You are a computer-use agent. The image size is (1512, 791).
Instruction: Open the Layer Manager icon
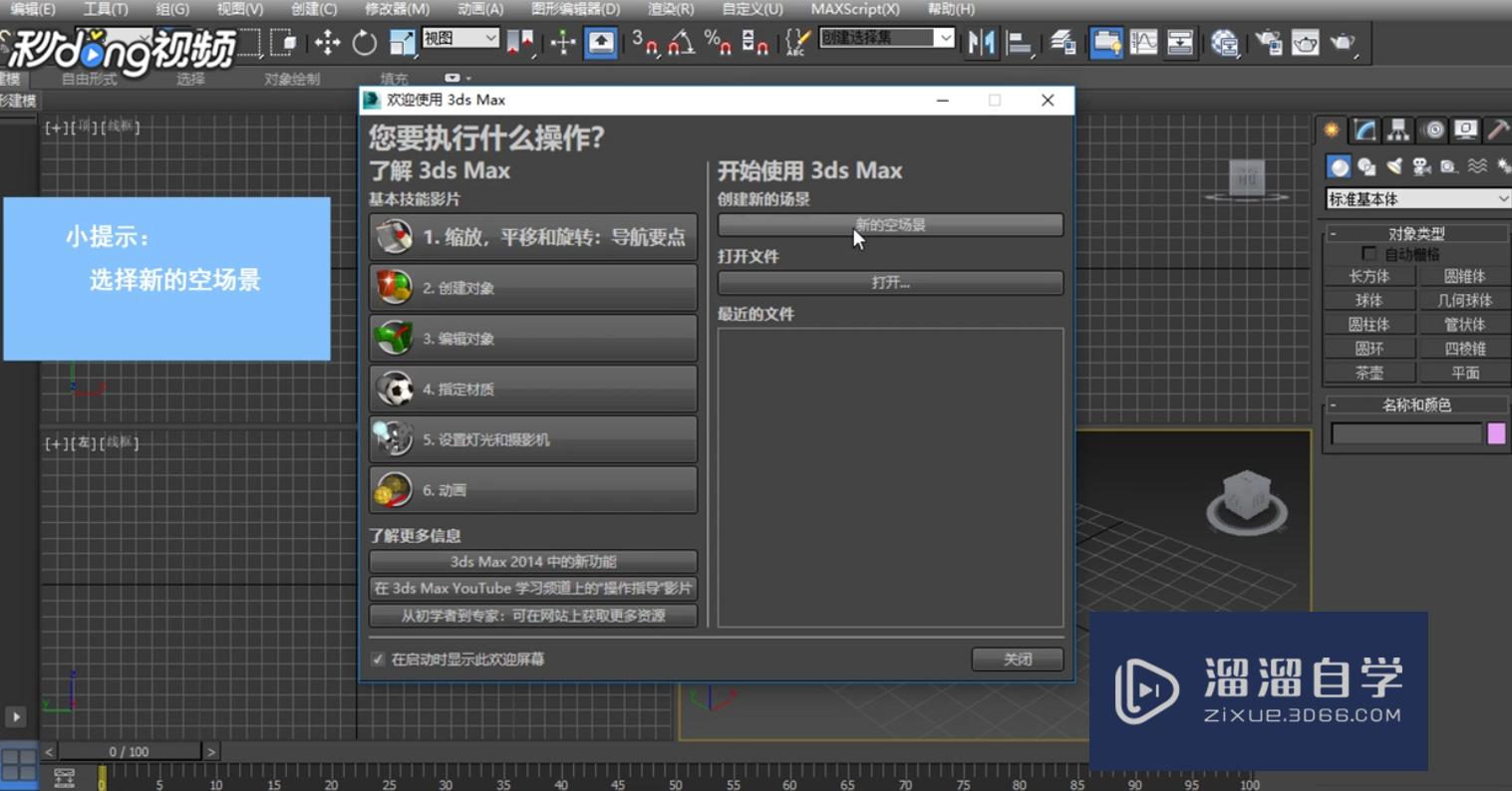1063,42
